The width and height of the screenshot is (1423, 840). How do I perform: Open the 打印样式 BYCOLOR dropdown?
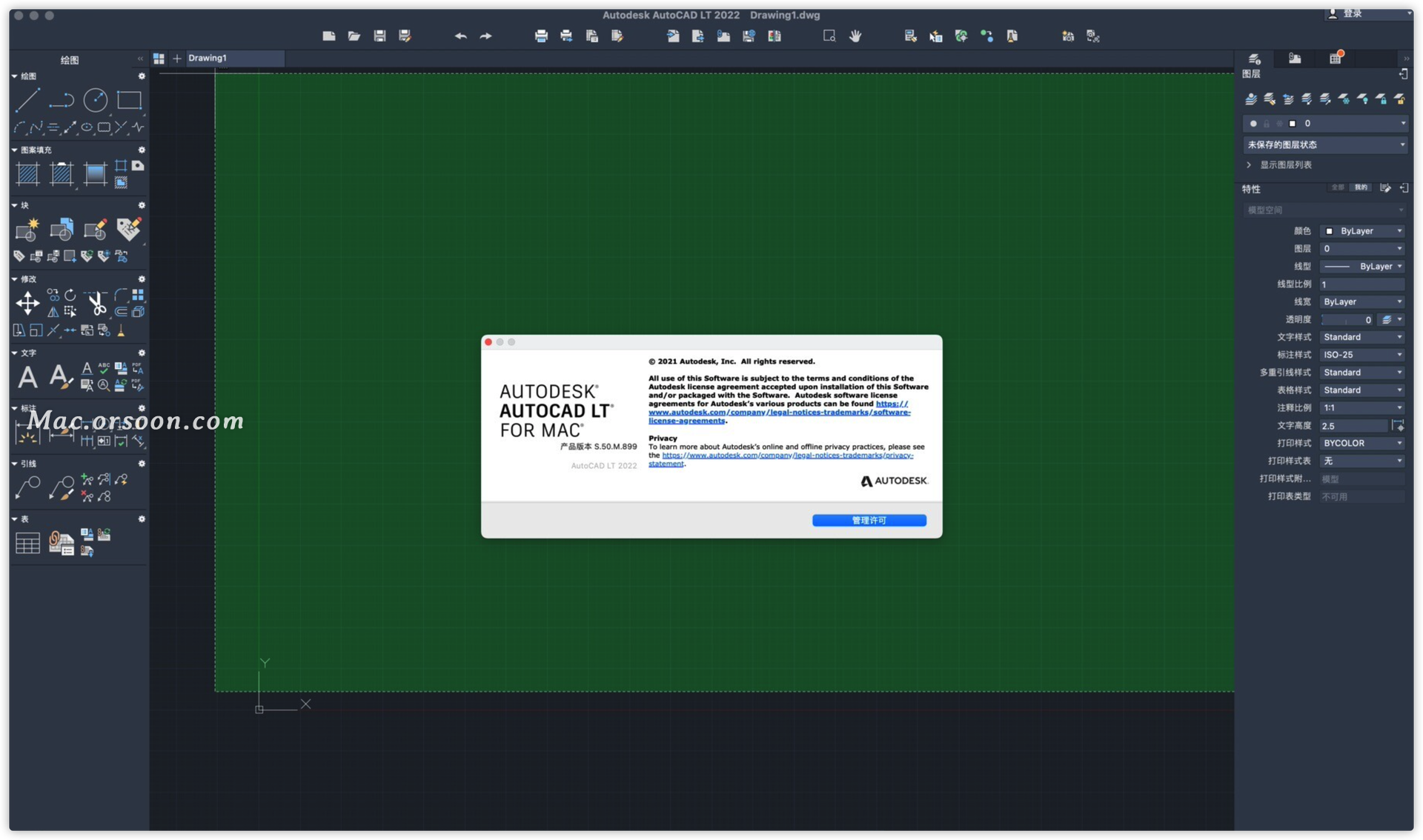point(1362,443)
